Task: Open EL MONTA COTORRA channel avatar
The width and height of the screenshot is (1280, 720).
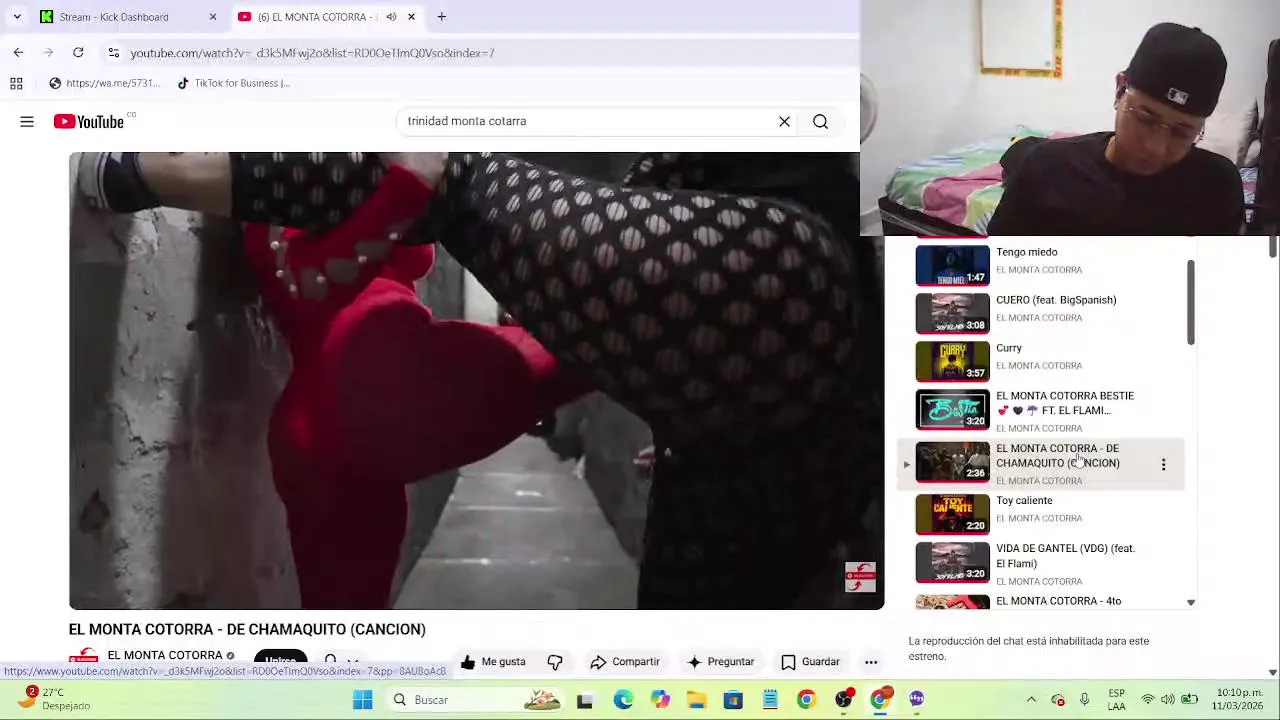Action: coord(84,657)
